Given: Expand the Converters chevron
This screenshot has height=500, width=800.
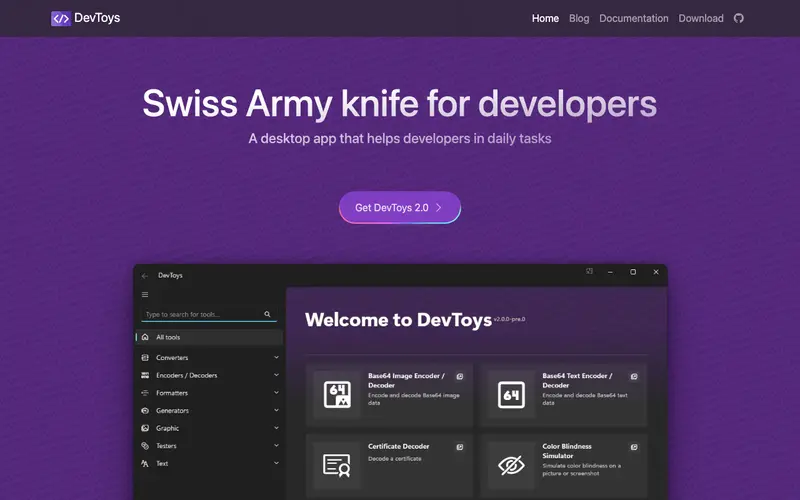Looking at the screenshot, I should 276,357.
